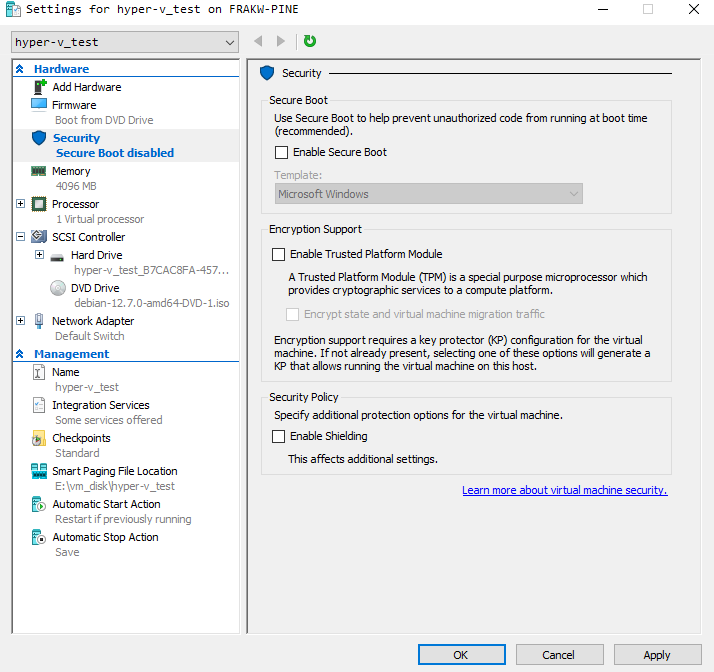Enable Secure Boot checkbox

[x=281, y=152]
